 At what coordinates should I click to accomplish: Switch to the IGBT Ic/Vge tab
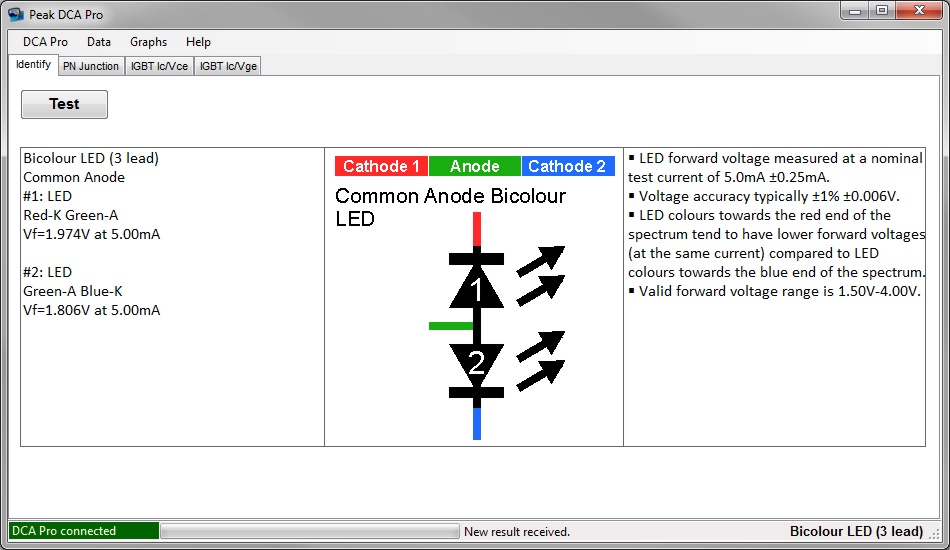coord(228,66)
